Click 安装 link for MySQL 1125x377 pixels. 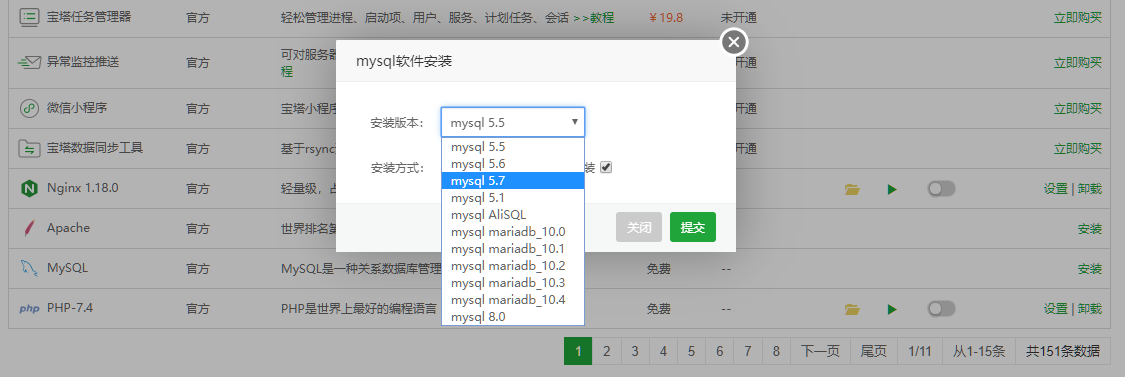[1089, 269]
